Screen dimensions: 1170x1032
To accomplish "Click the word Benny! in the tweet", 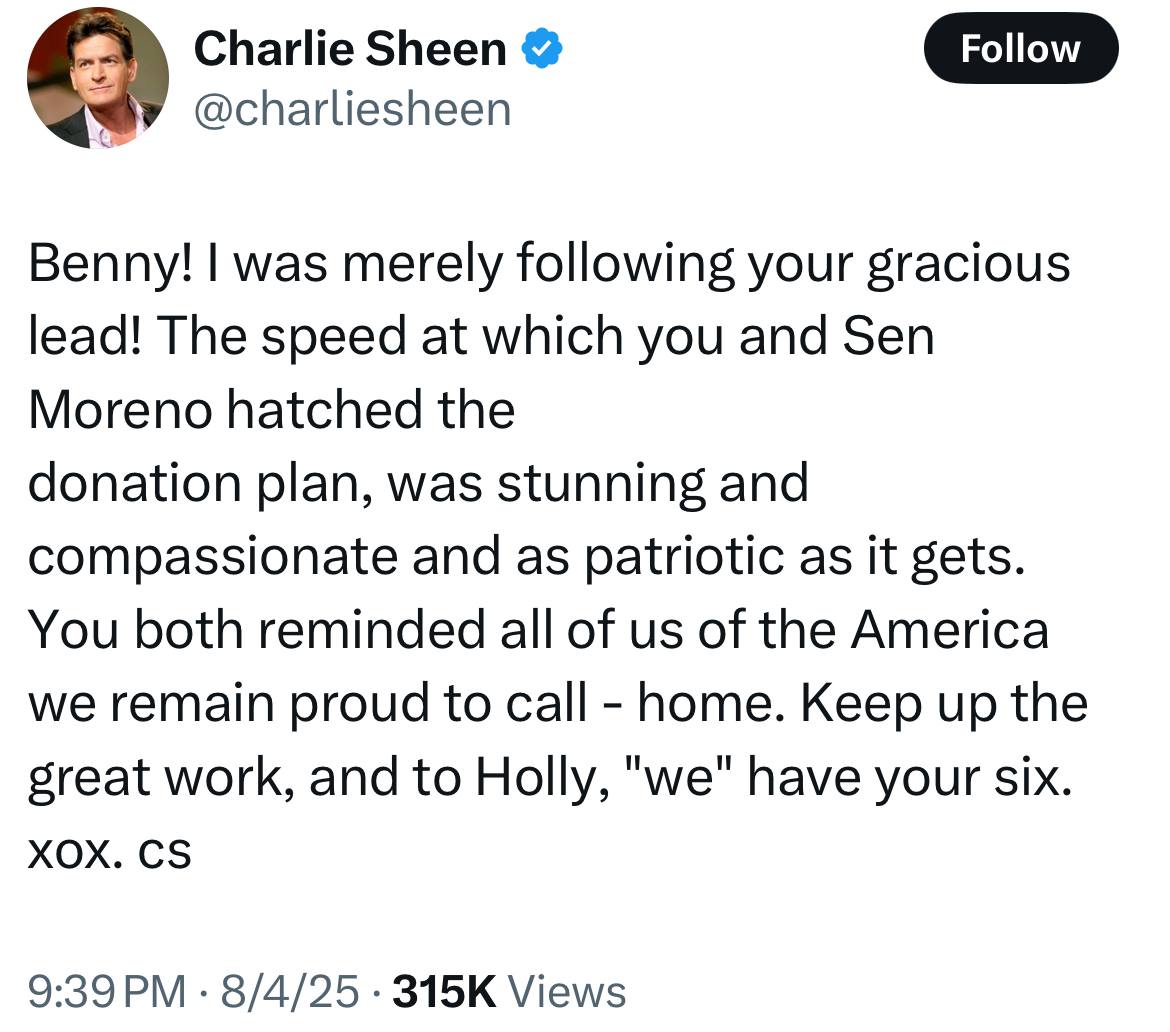I will coord(110,264).
